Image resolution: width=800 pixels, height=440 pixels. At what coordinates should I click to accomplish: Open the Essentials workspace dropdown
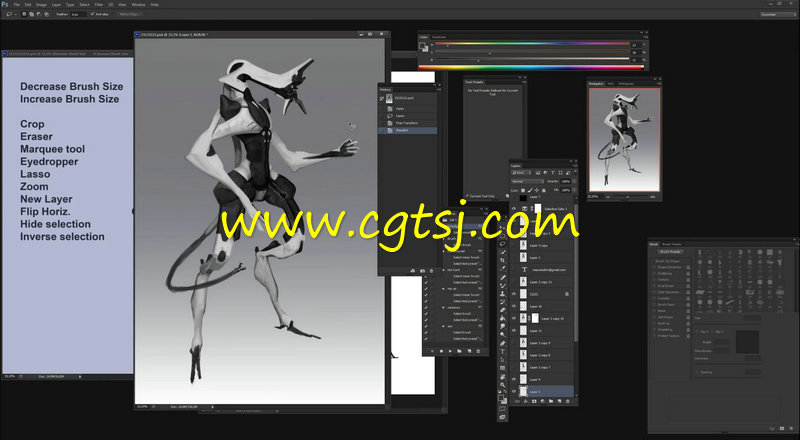[x=777, y=14]
